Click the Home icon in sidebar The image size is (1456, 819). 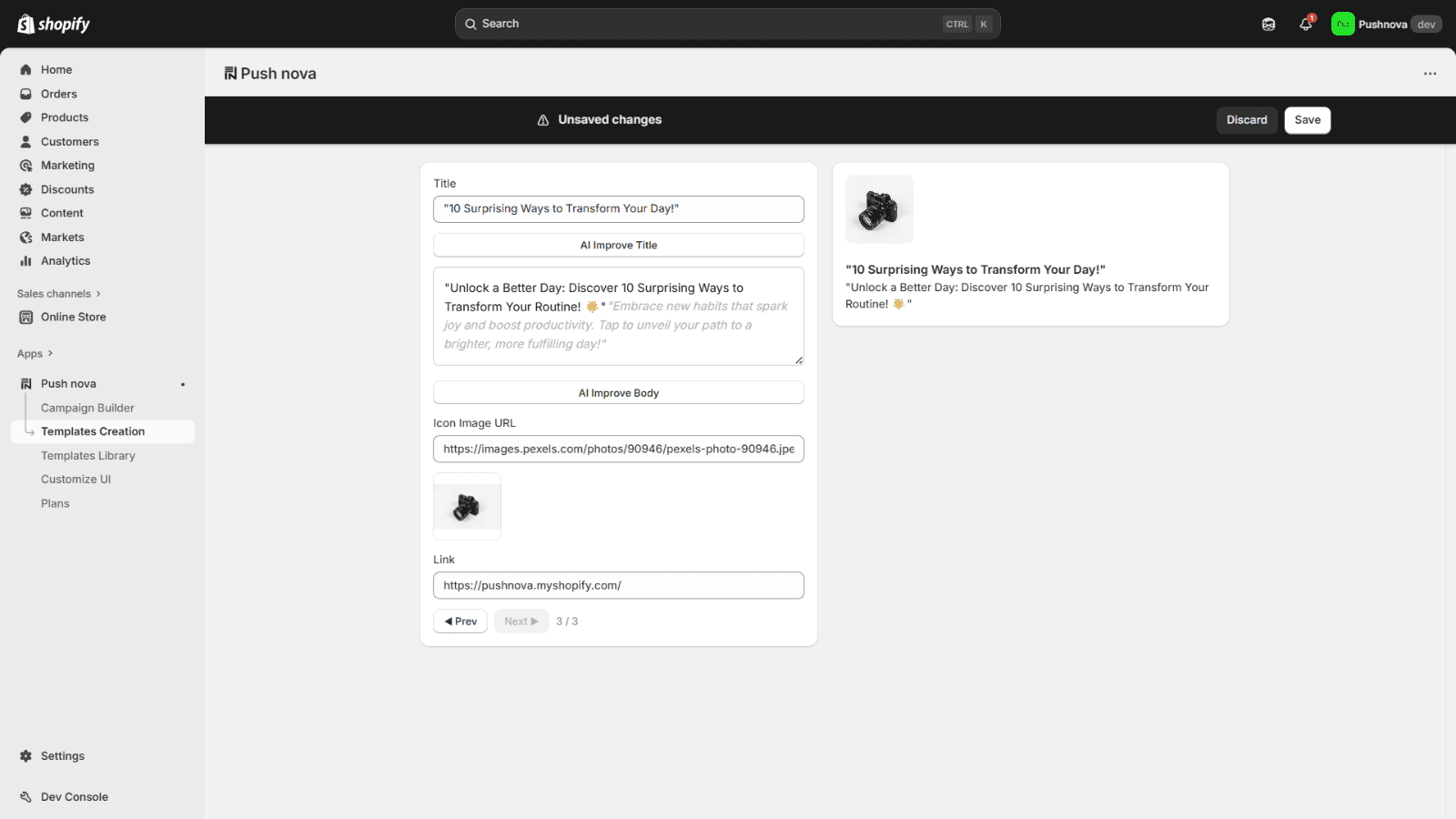click(25, 70)
